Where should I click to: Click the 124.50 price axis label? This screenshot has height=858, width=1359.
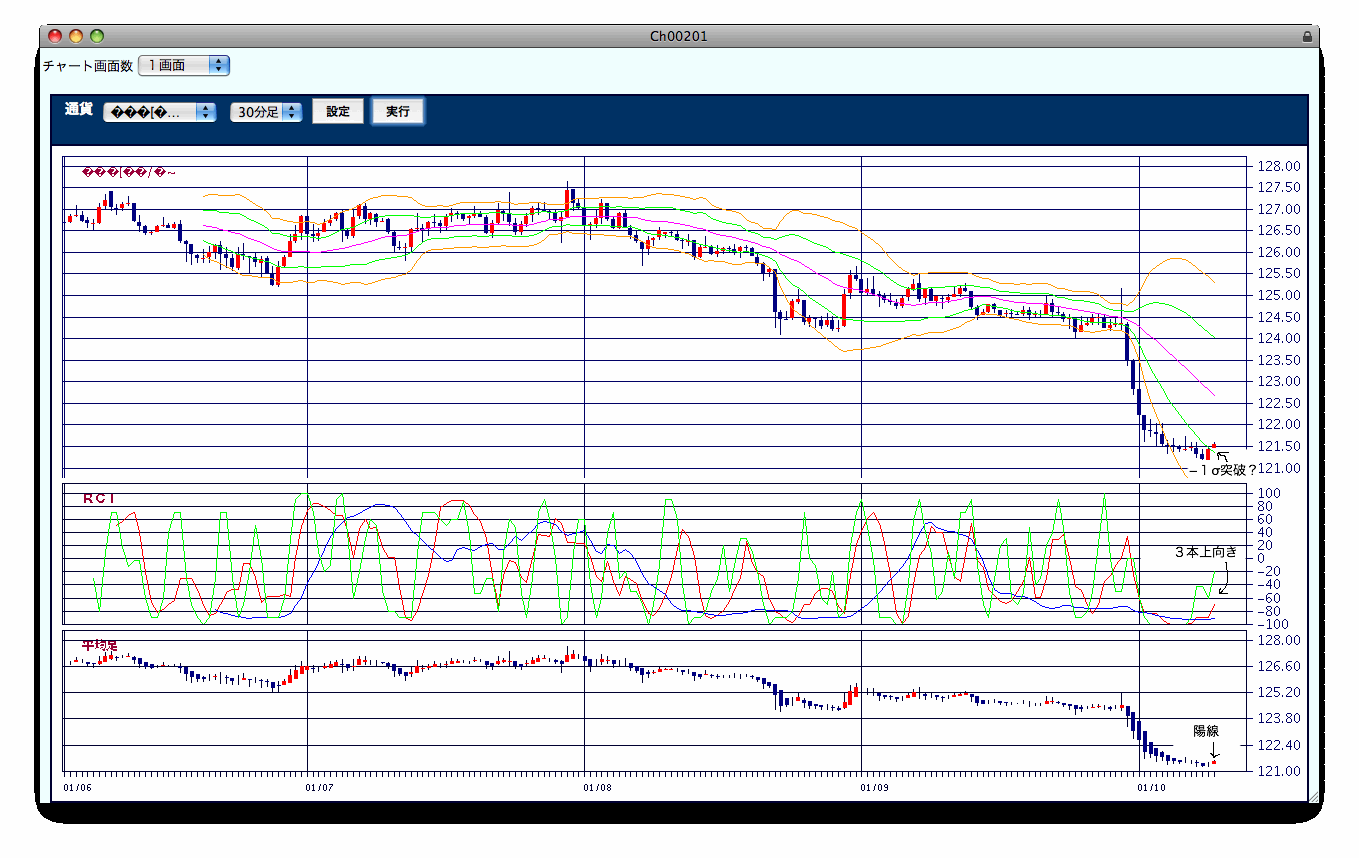[1279, 318]
